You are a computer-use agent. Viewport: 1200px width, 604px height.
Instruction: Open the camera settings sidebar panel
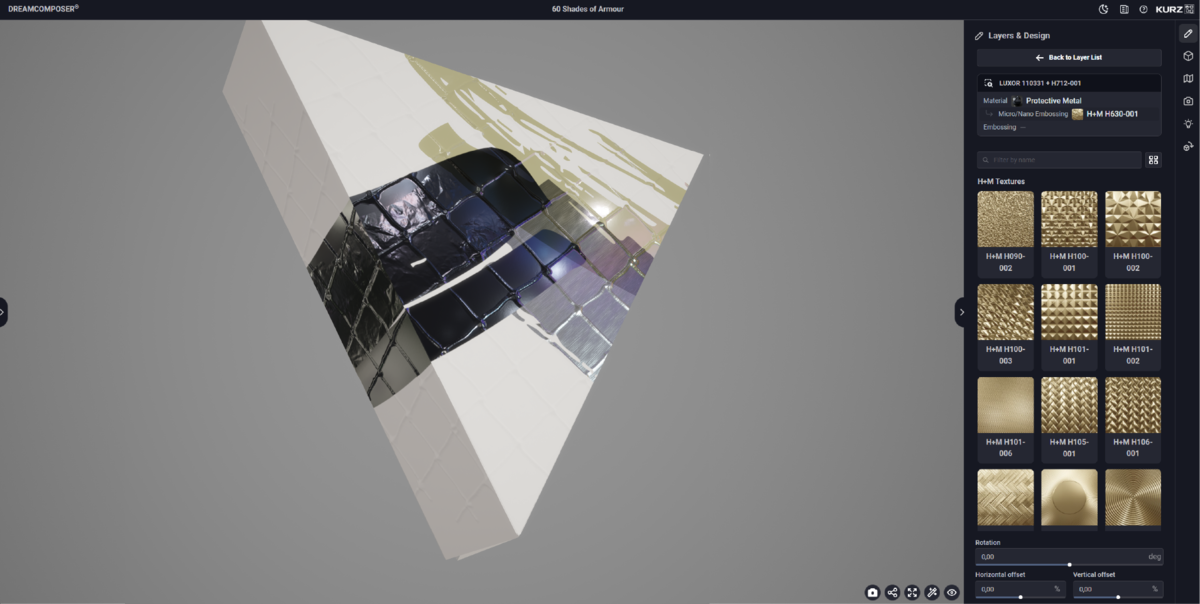click(1188, 101)
